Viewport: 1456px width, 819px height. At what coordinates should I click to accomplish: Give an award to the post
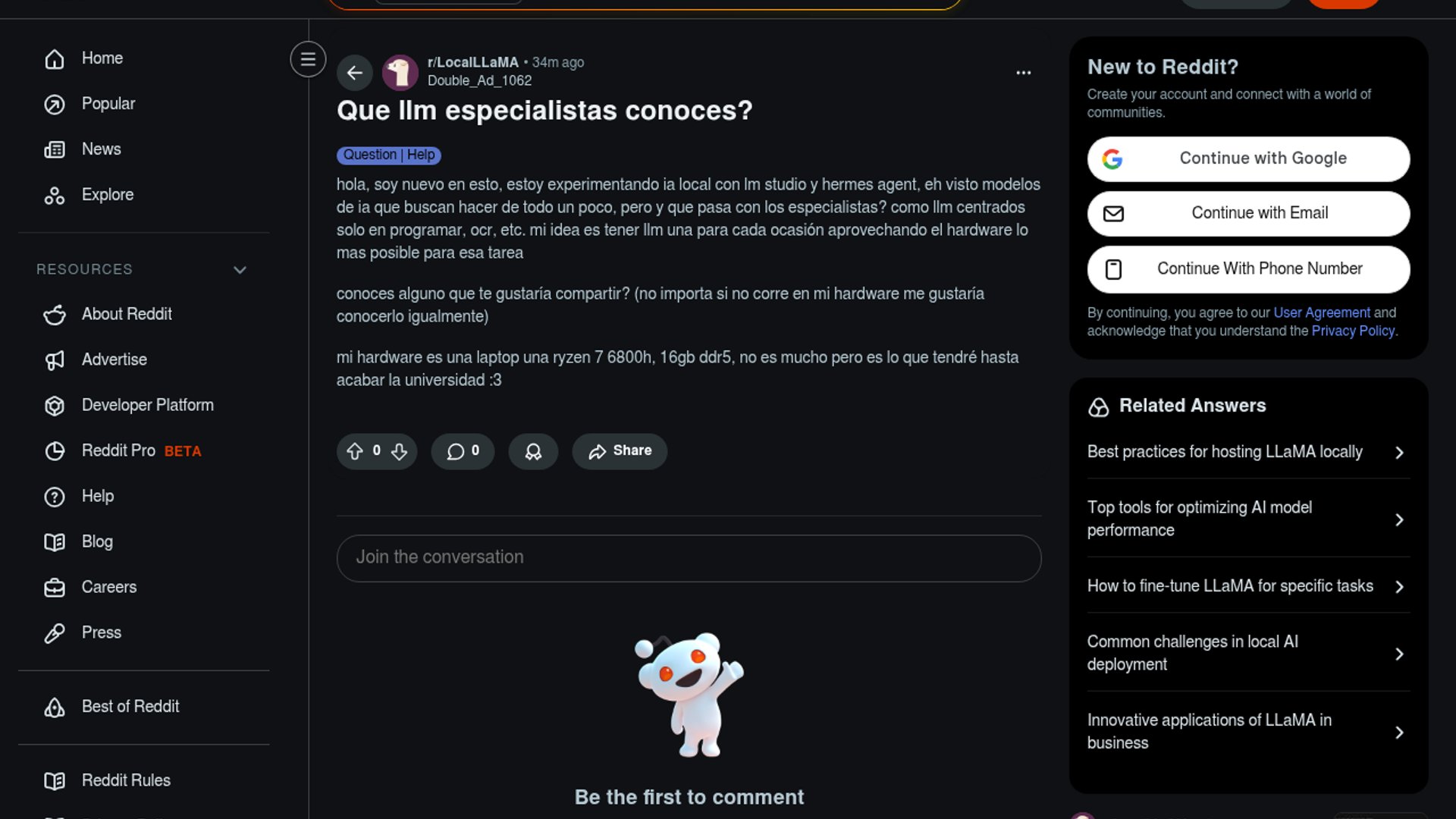click(x=533, y=451)
